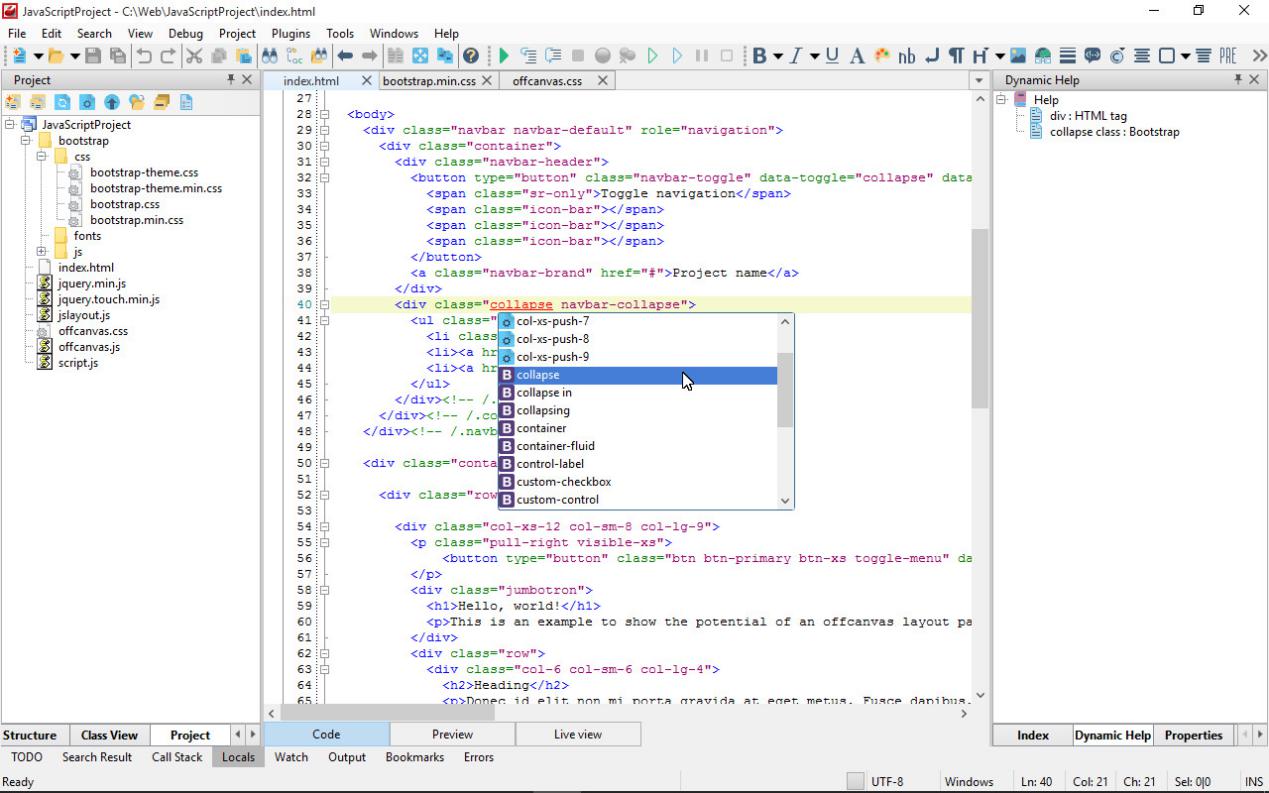Show more toolbar items via the chevron overflow
The image size is (1269, 793).
[1258, 56]
